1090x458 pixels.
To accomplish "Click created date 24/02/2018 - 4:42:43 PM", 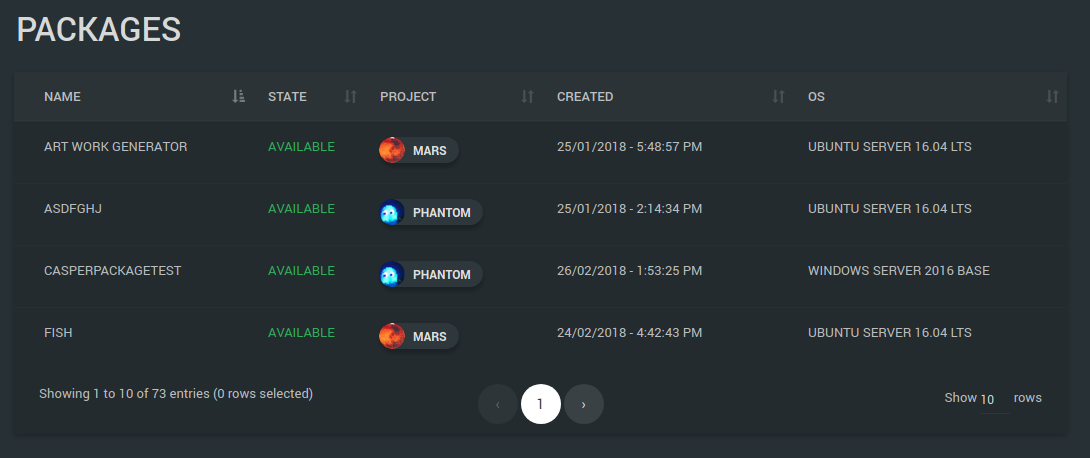I will (x=630, y=333).
